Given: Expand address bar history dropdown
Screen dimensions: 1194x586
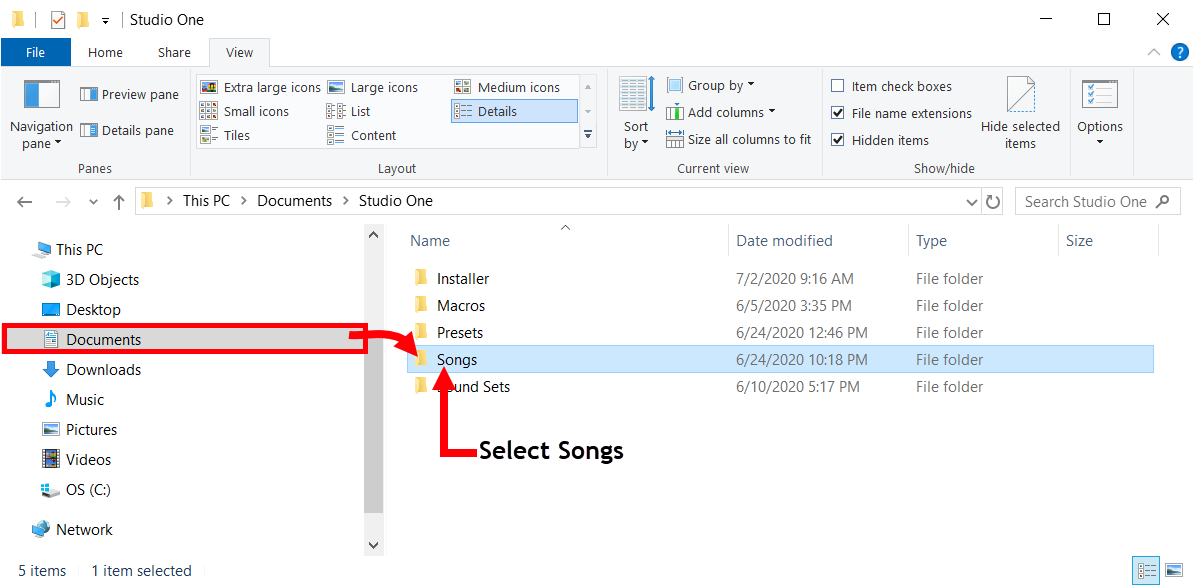Looking at the screenshot, I should (972, 202).
